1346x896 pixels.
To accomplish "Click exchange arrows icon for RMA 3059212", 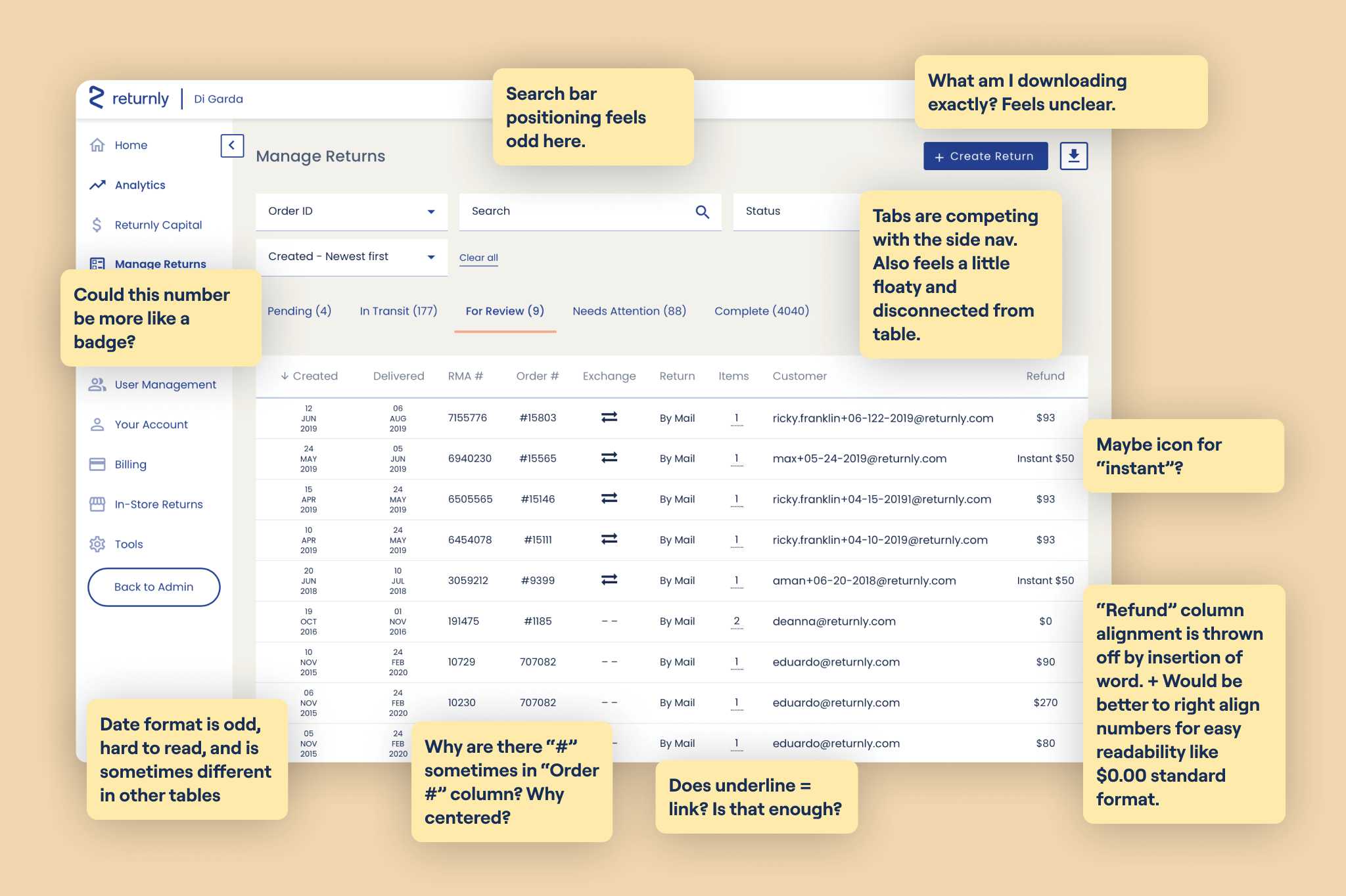I will point(609,580).
